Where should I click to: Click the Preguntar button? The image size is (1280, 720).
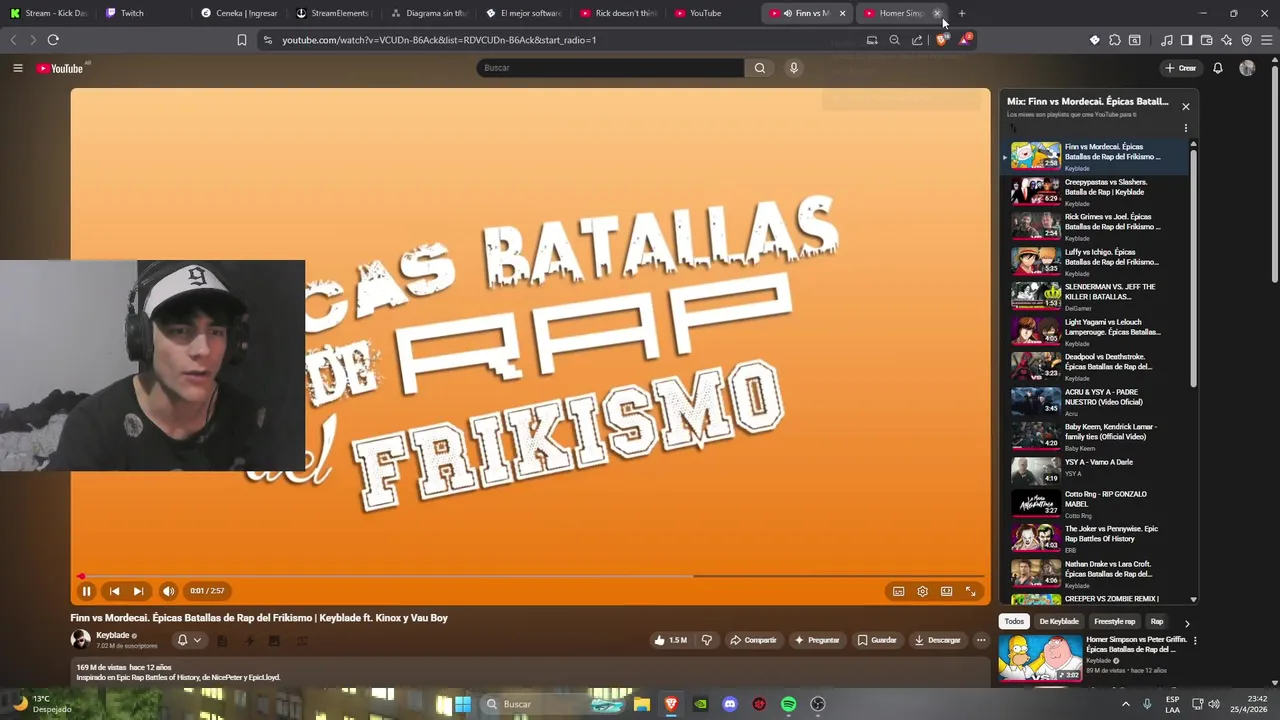[817, 640]
